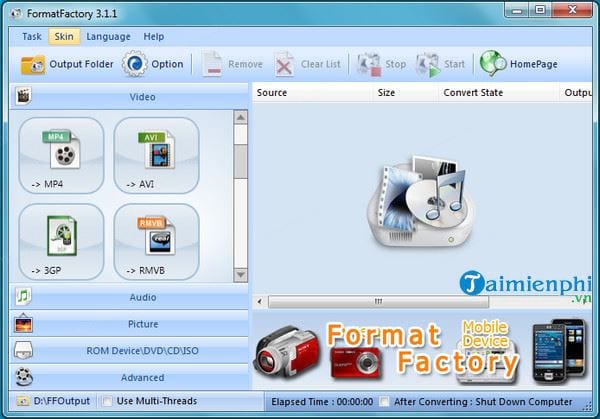Select the -> RMVB conversion icon
The width and height of the screenshot is (600, 419).
coord(156,242)
